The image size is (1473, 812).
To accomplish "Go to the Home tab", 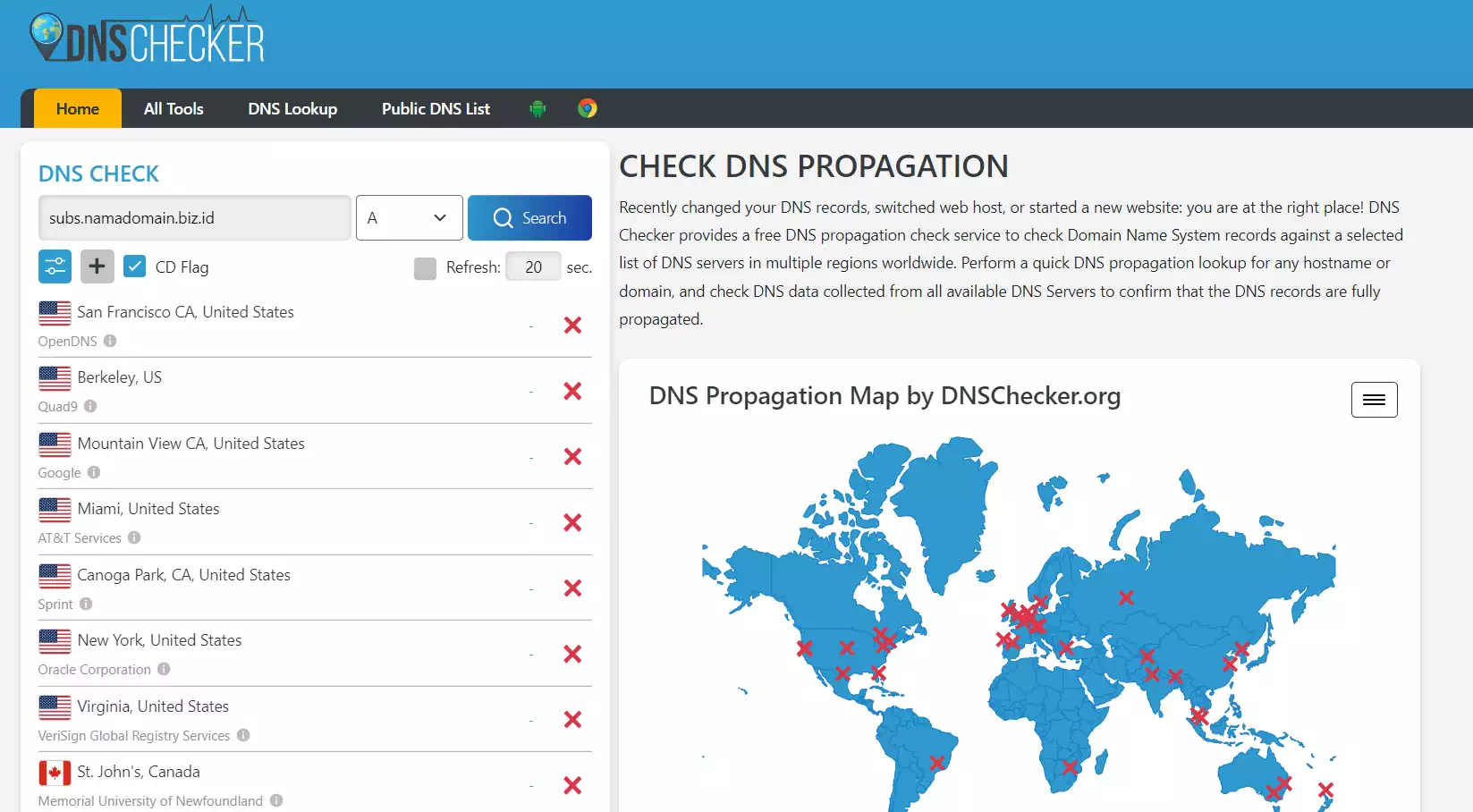I will [x=78, y=108].
